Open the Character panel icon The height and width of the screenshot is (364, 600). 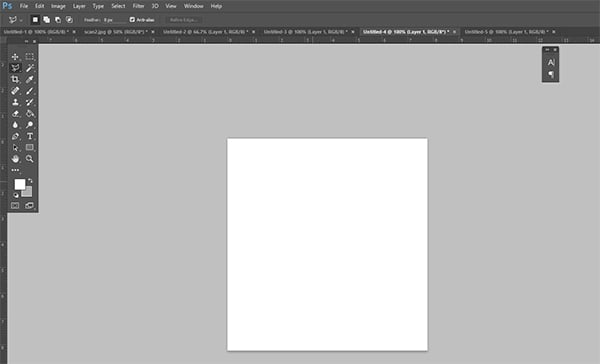coord(551,62)
